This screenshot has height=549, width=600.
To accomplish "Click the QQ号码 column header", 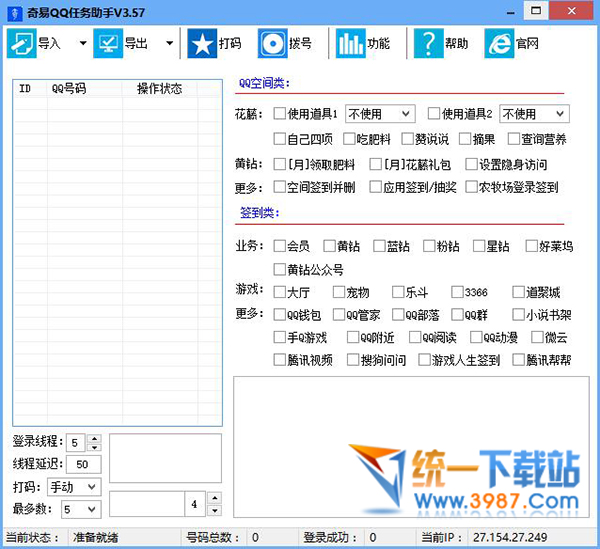I will click(x=85, y=89).
